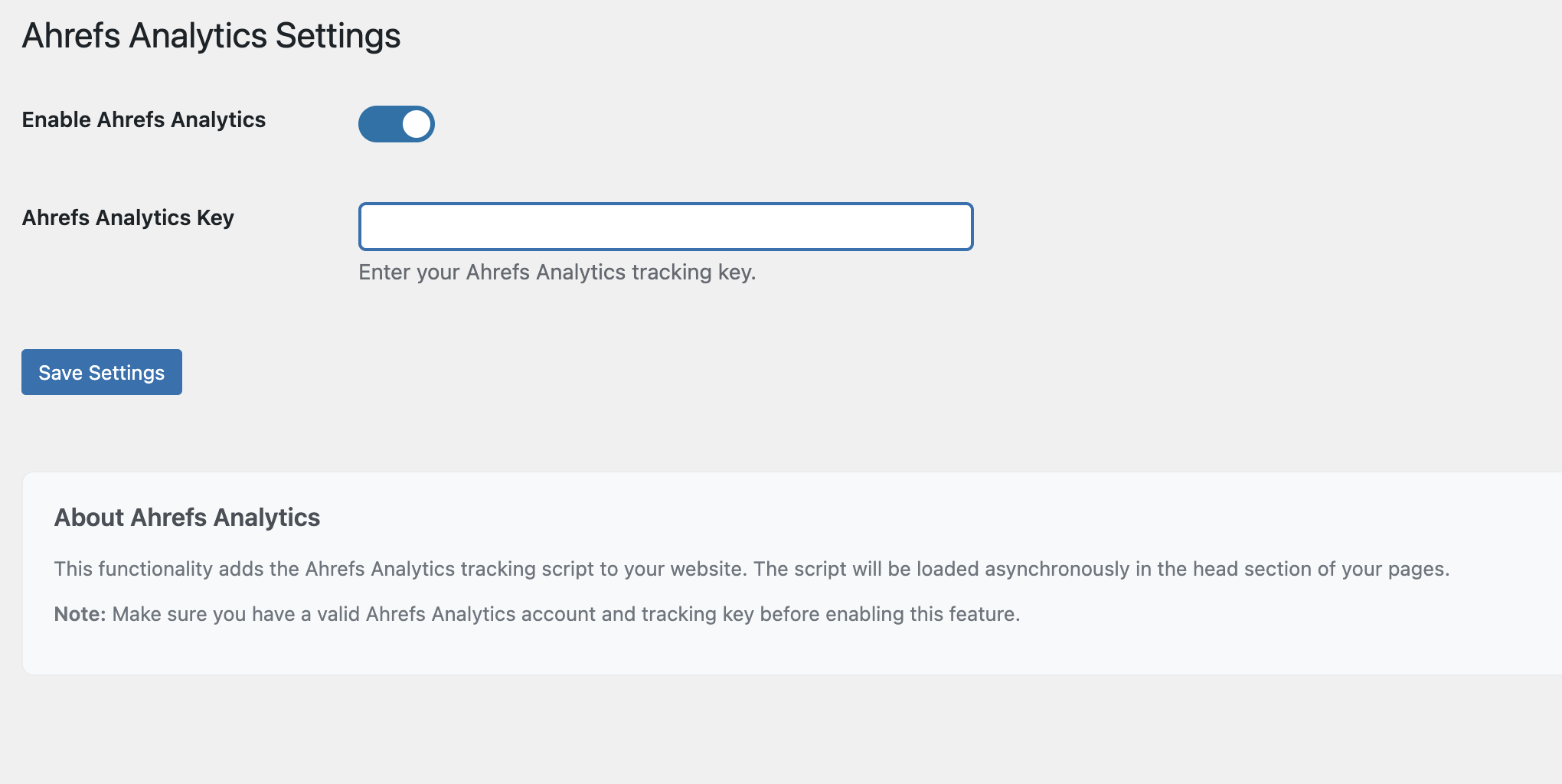Click the "Enter your Ahrefs Analytics tracking key" hint
Viewport: 1562px width, 784px height.
click(557, 273)
